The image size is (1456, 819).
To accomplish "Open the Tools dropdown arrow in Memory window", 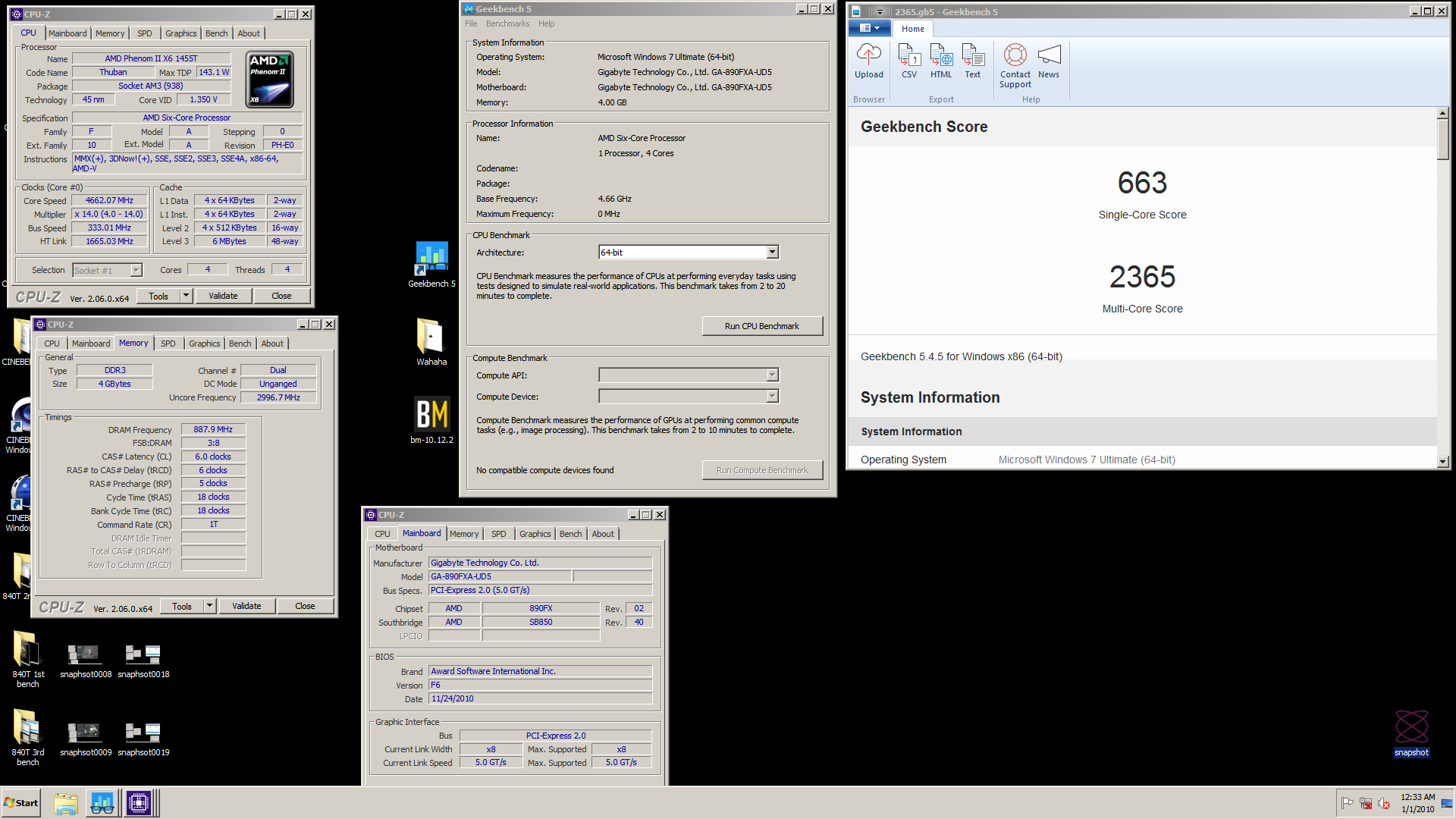I will coord(209,606).
